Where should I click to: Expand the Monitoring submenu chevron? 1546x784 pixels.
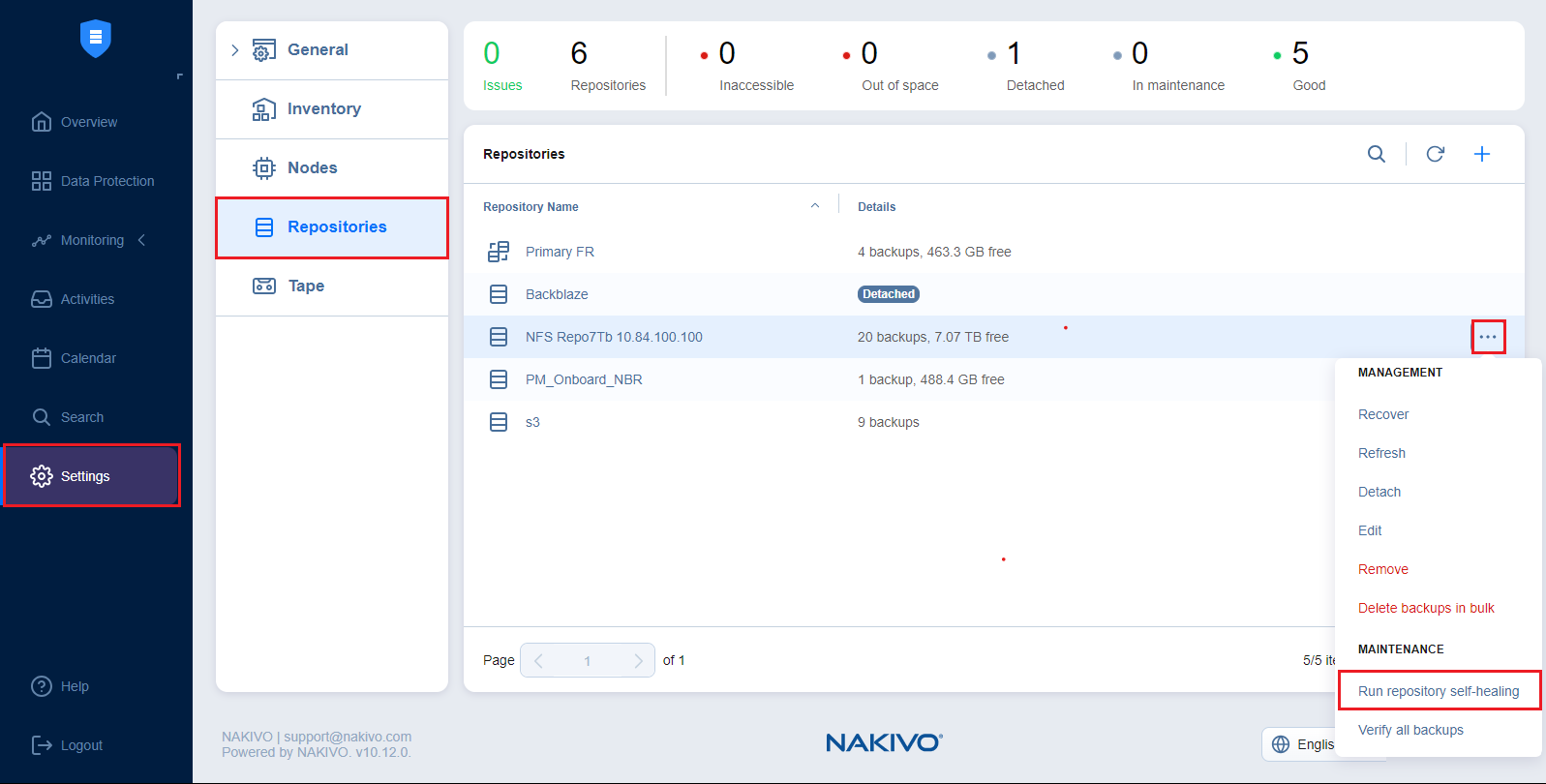[x=142, y=240]
